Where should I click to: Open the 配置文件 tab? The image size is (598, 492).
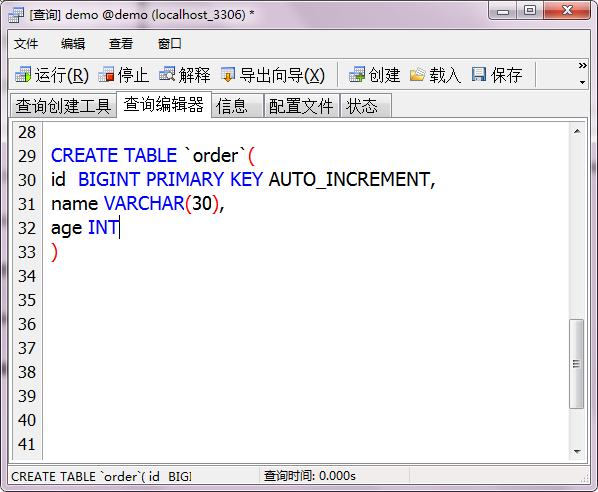[x=301, y=106]
